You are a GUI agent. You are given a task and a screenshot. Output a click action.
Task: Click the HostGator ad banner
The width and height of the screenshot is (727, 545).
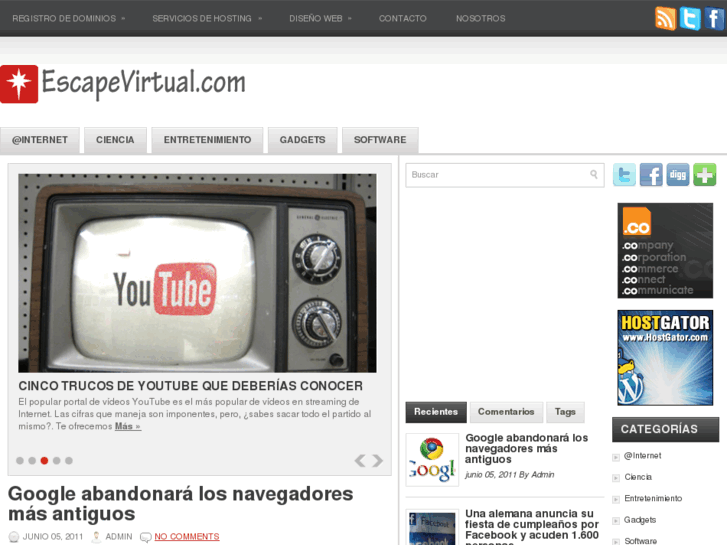tap(665, 358)
